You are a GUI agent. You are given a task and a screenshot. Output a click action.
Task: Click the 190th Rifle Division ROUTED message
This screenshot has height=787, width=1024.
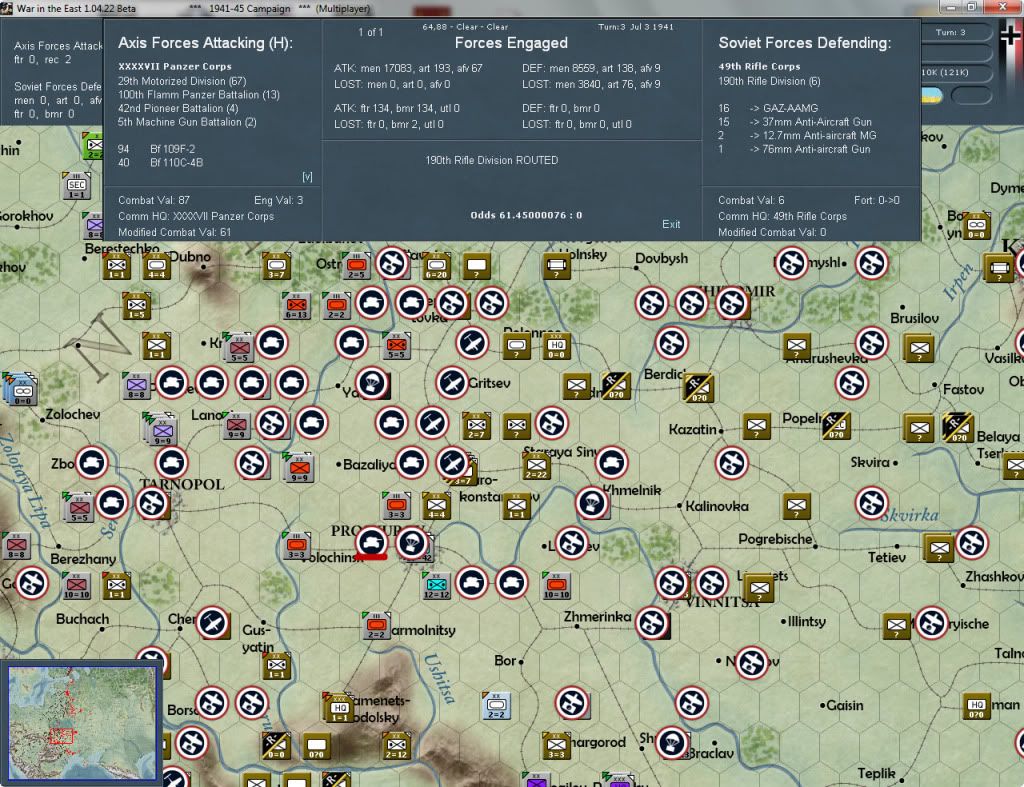point(492,160)
